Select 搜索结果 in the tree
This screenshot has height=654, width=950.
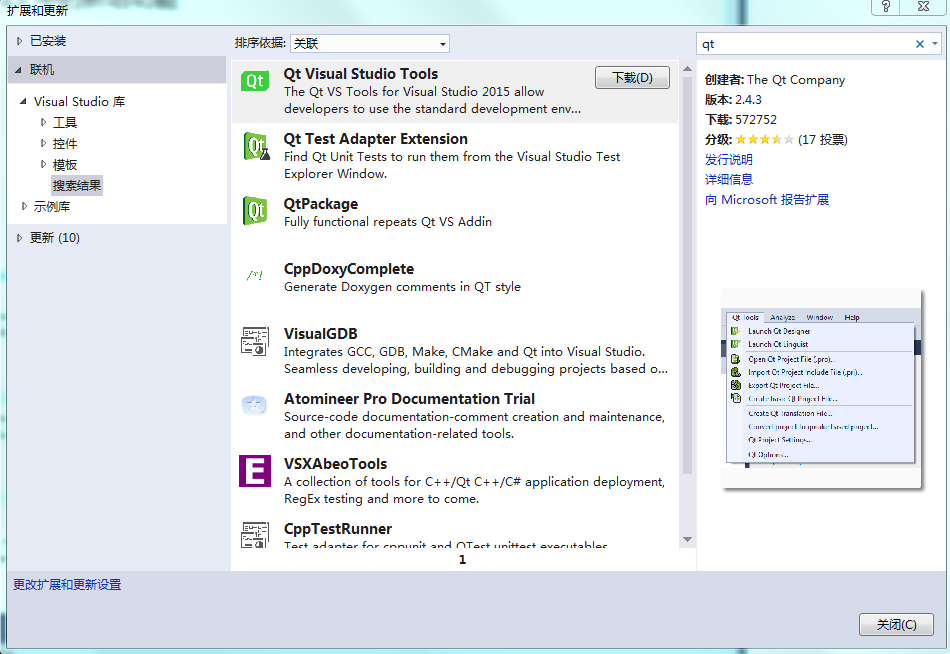tap(77, 185)
